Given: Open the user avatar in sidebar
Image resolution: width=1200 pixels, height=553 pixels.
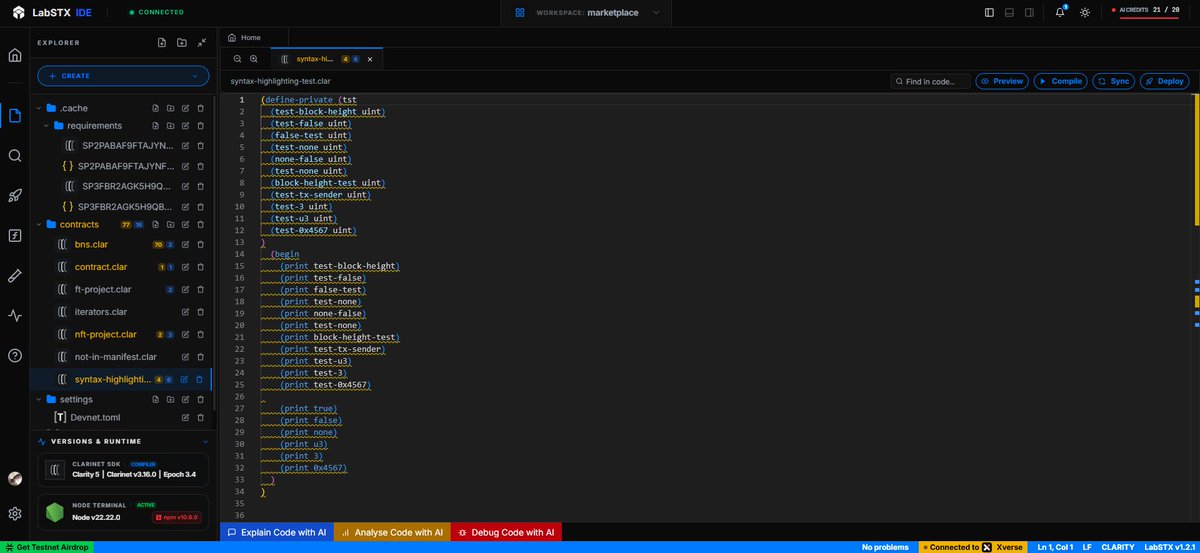Looking at the screenshot, I should (15, 479).
